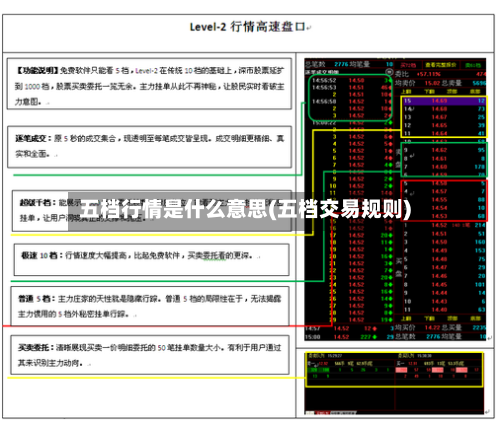The image size is (500, 424).
Task: Click the red button at top of quote panel
Action: (x=408, y=65)
